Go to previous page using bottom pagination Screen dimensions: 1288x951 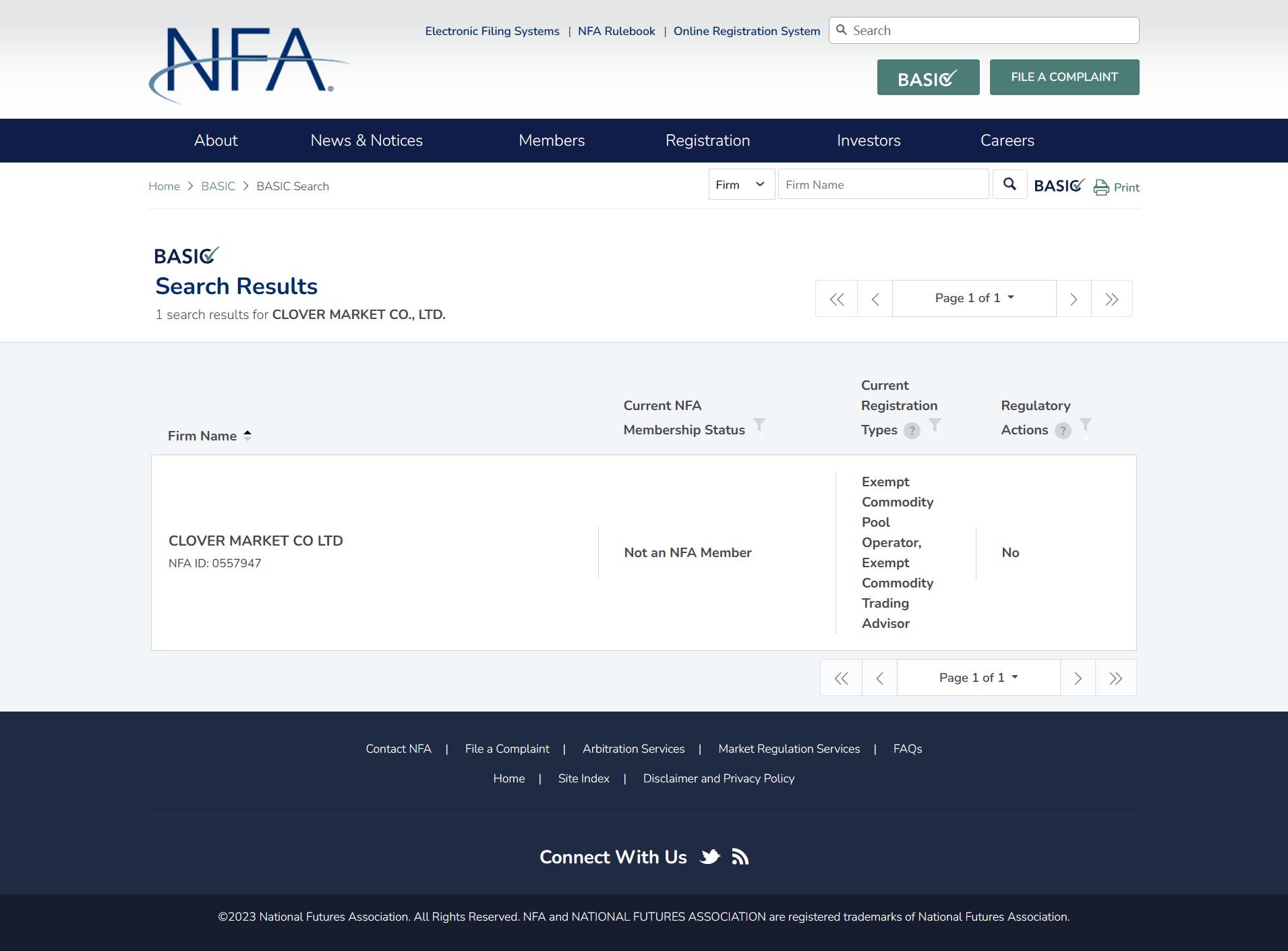(x=879, y=678)
